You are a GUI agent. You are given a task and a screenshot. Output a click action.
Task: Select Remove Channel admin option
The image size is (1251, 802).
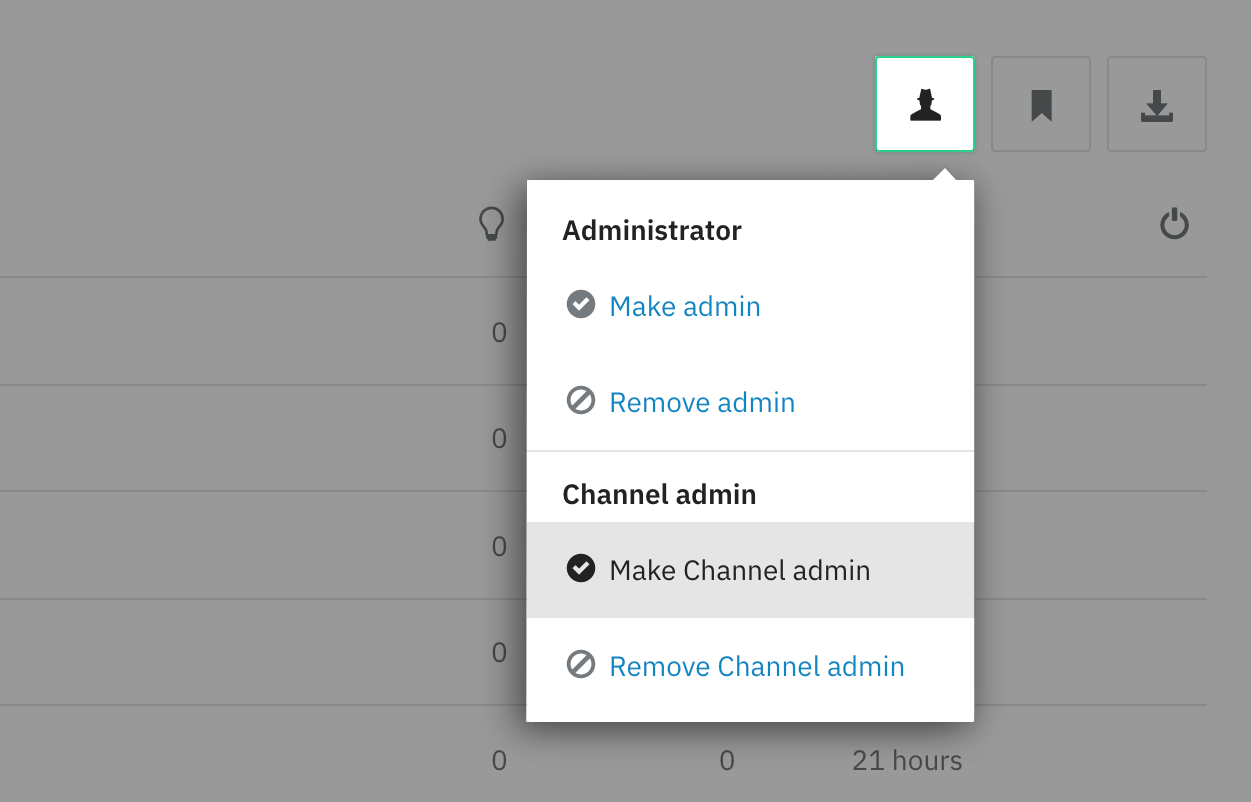pyautogui.click(x=750, y=666)
